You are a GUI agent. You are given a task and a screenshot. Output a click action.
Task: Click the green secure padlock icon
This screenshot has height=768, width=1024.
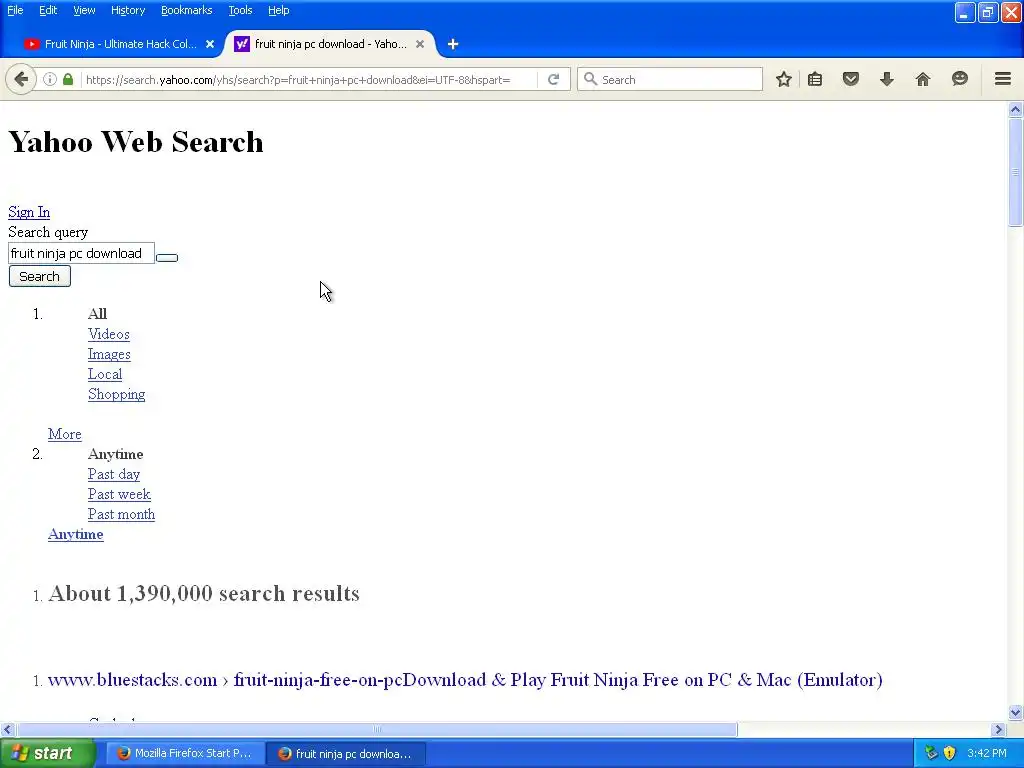click(x=68, y=80)
